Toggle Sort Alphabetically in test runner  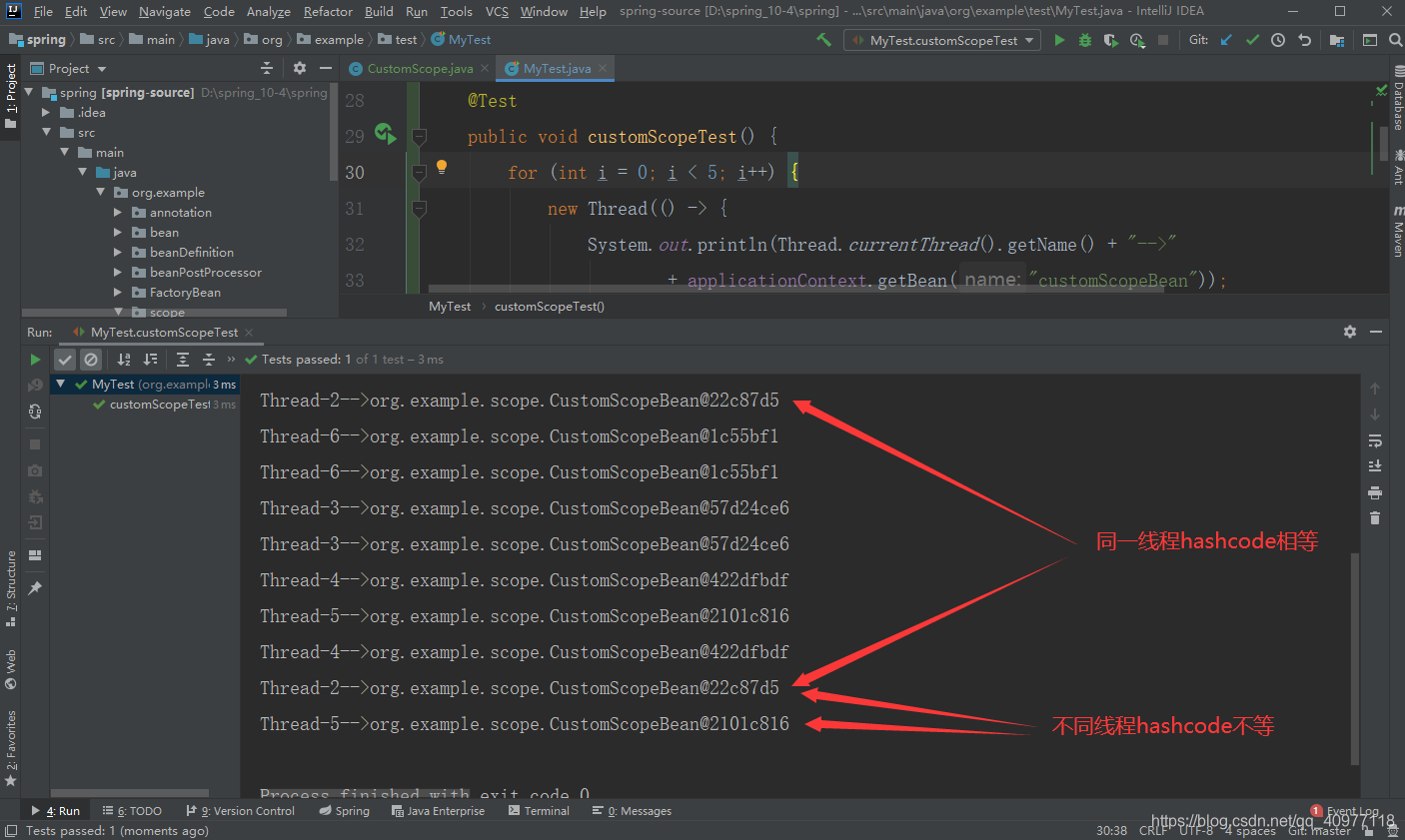(x=124, y=360)
